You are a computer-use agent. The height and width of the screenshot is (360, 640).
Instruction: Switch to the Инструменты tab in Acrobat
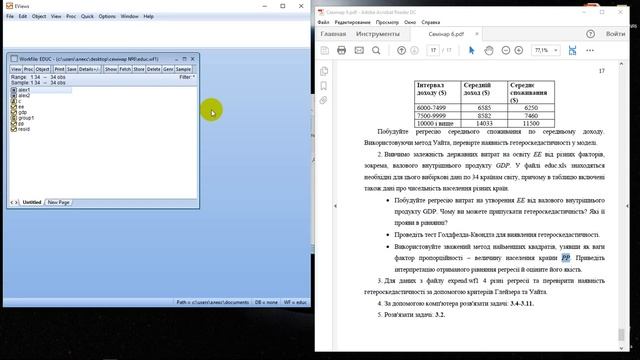click(x=378, y=34)
